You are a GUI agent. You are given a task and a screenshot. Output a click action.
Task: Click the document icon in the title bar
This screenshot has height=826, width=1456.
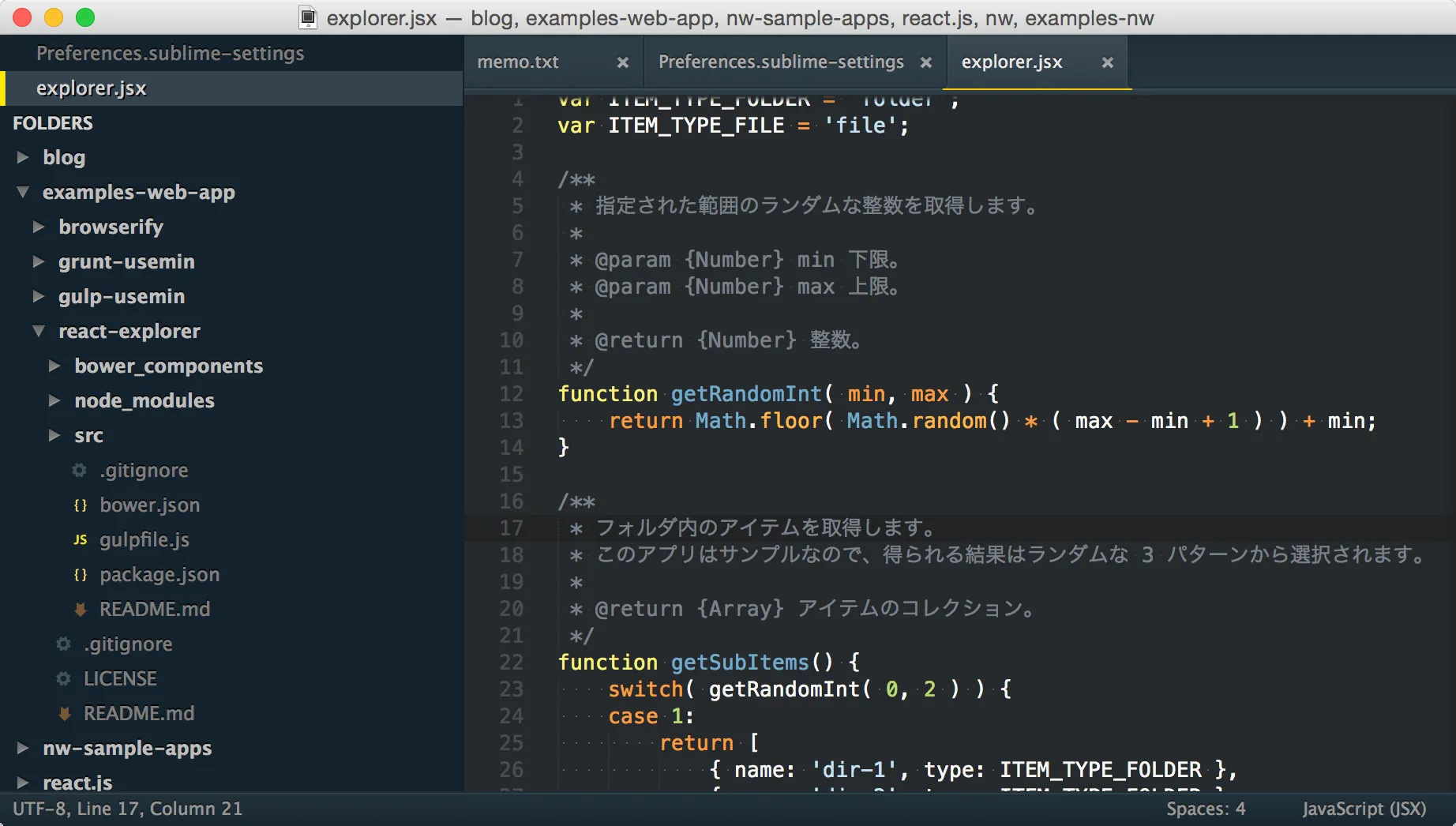[x=306, y=17]
